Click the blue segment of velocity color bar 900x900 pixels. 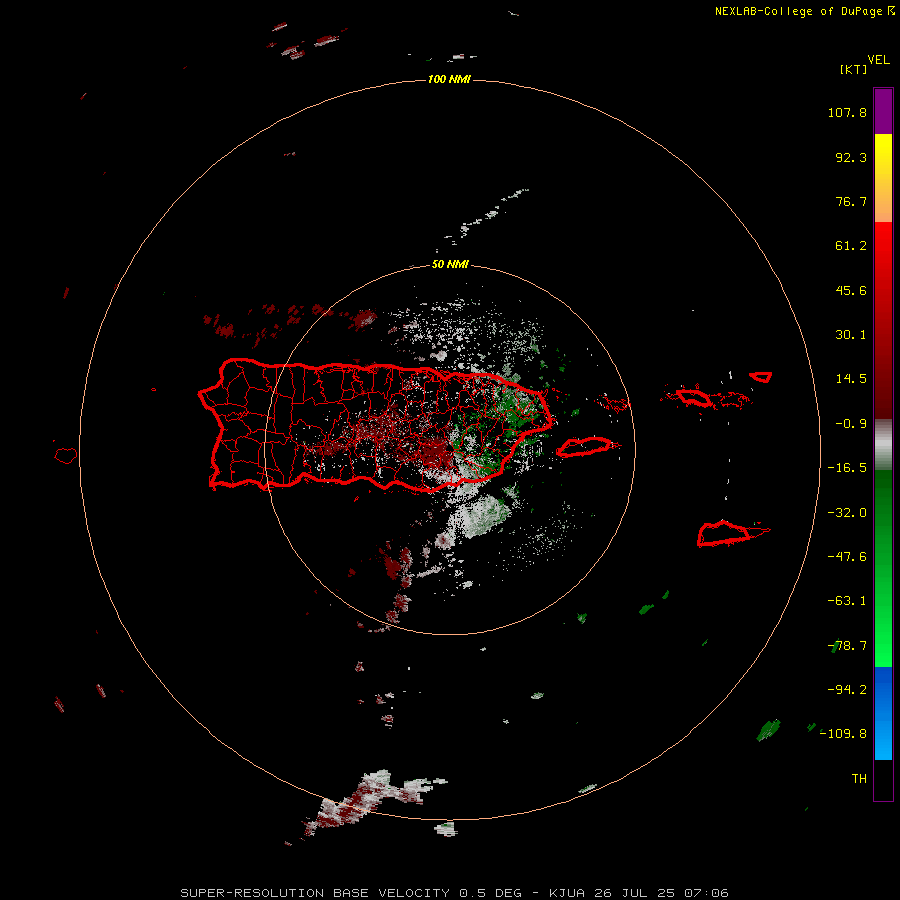pos(883,713)
